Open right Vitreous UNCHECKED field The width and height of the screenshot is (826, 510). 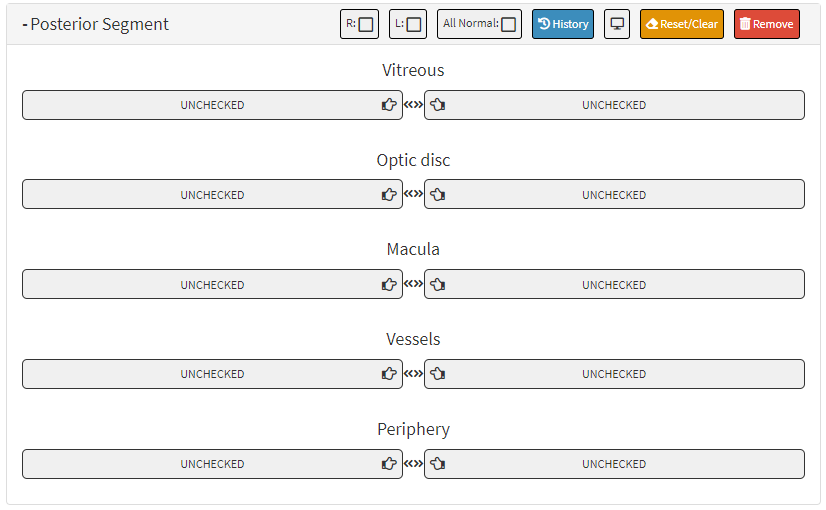[x=212, y=105]
